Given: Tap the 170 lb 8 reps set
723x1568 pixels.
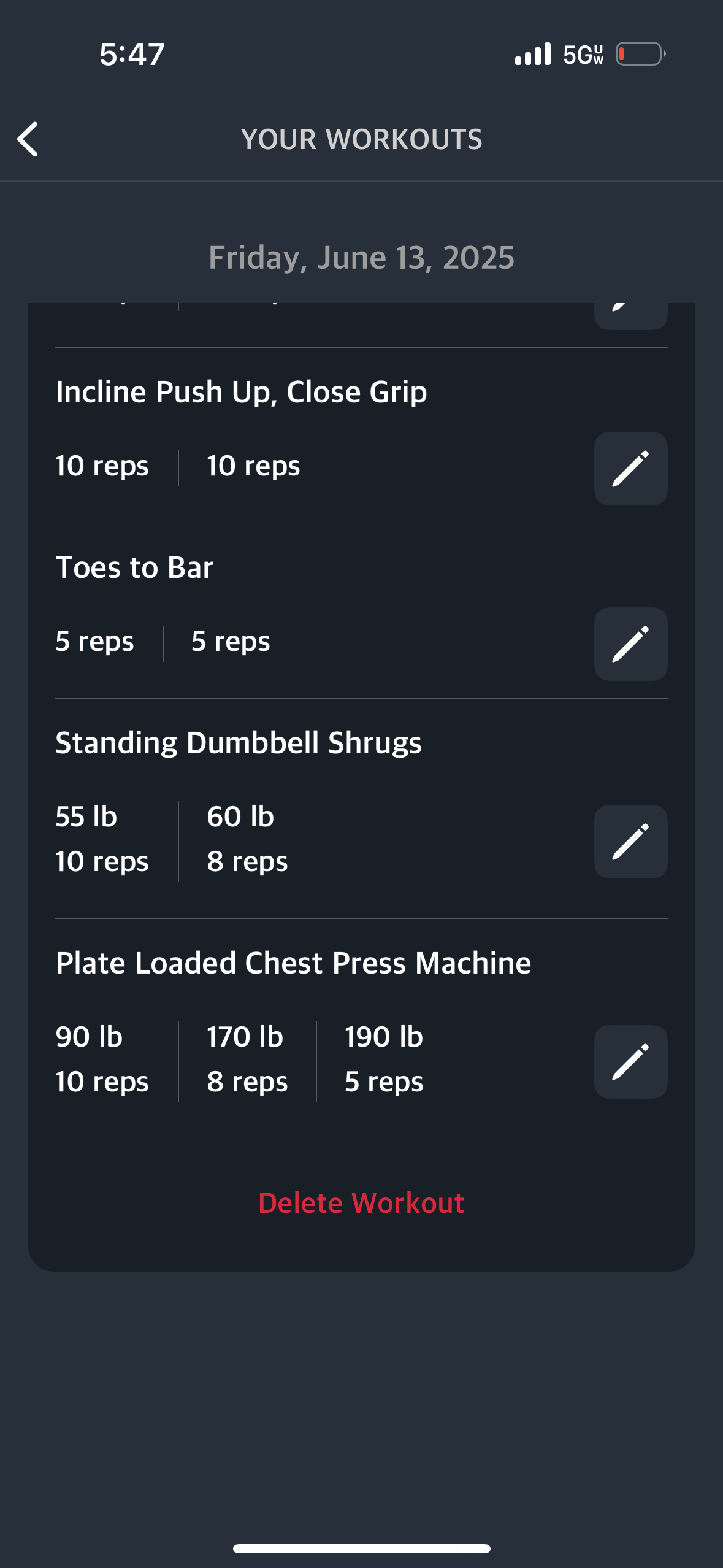Looking at the screenshot, I should pyautogui.click(x=247, y=1059).
